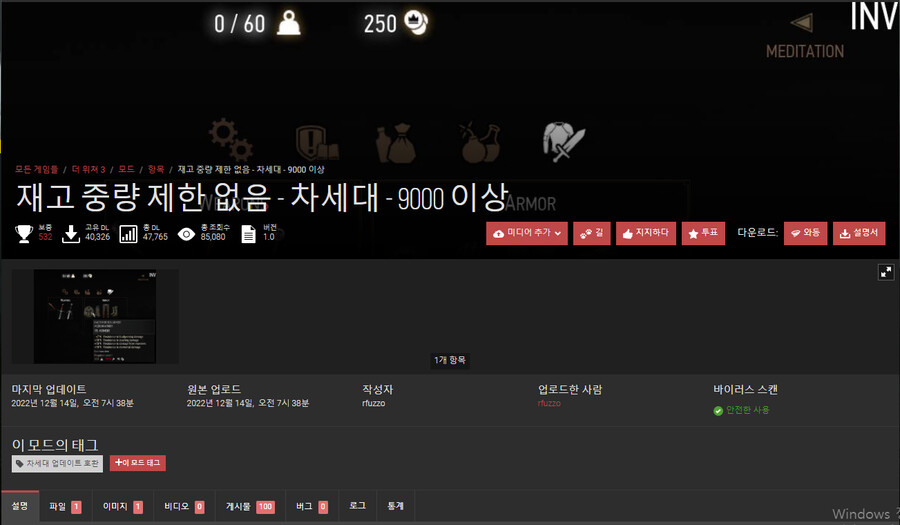Click the 마지막 업데이트 date text
This screenshot has width=900, height=525.
[72, 403]
